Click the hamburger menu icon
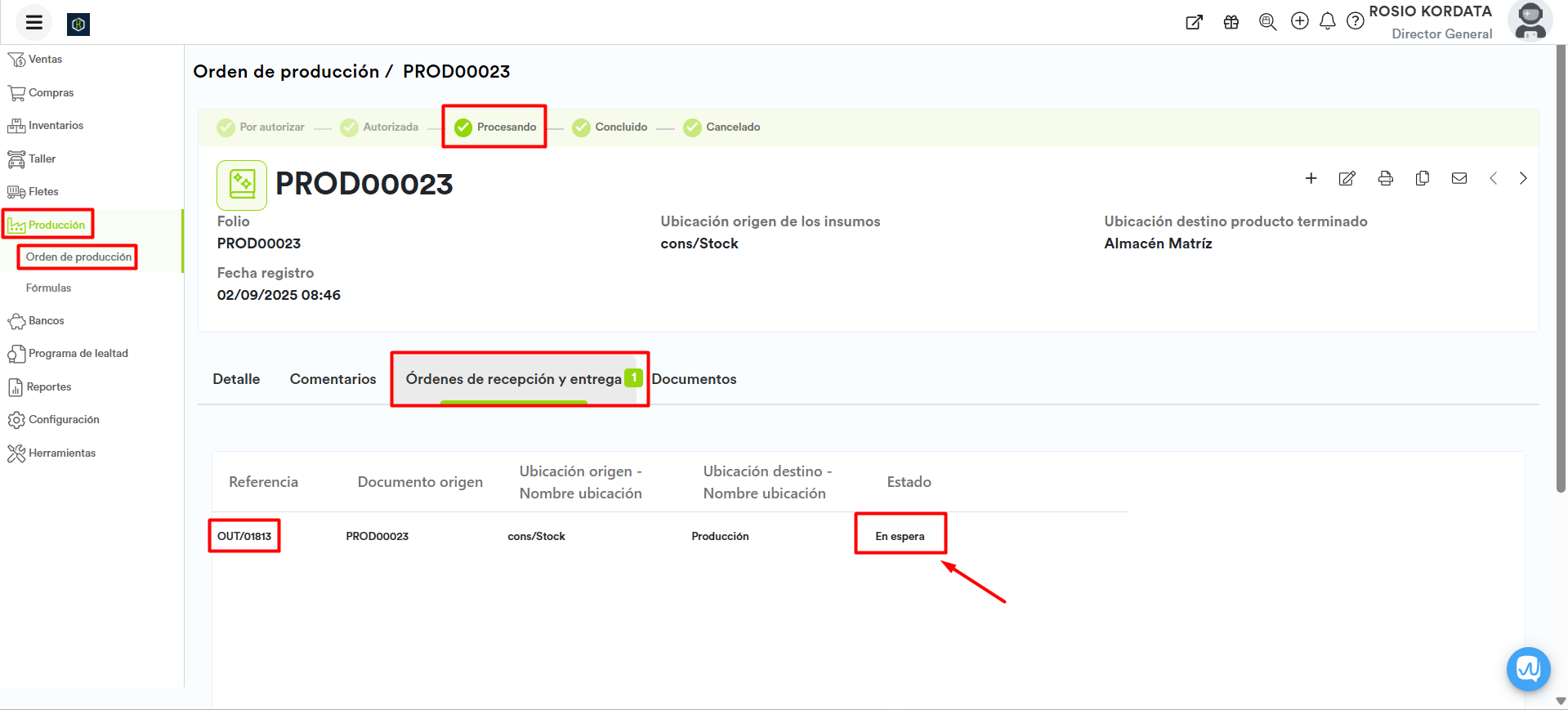The height and width of the screenshot is (710, 1568). pos(34,23)
